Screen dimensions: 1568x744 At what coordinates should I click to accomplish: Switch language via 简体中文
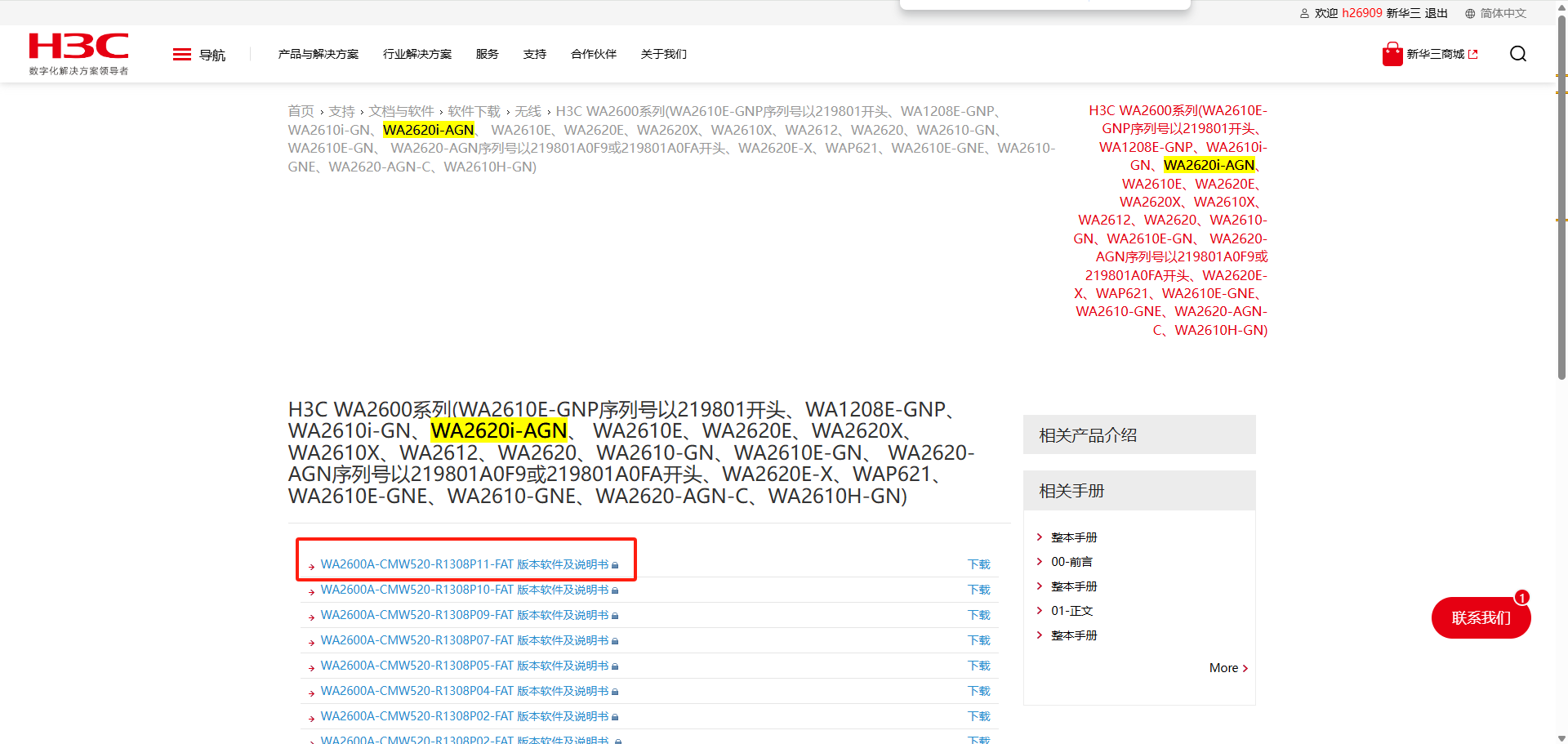[x=1503, y=13]
